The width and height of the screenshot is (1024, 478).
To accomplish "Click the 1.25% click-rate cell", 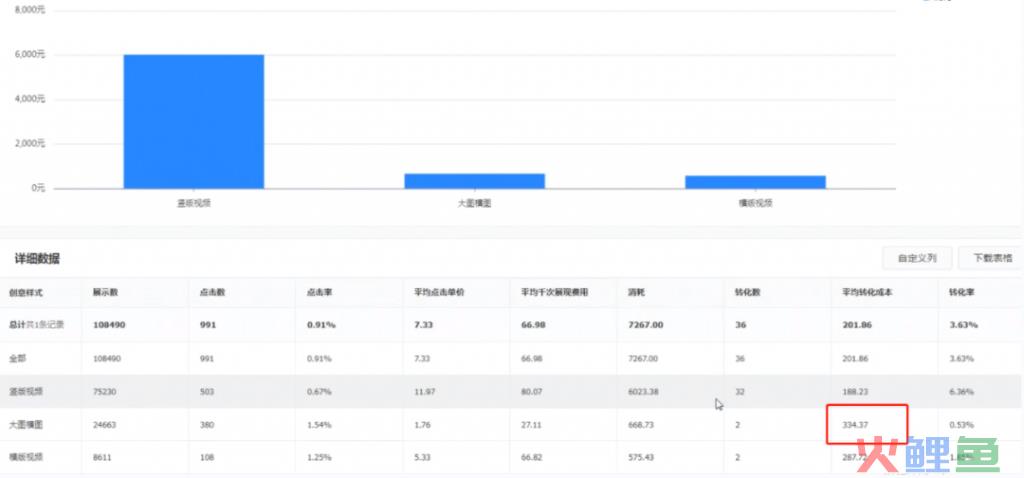I will [x=319, y=458].
